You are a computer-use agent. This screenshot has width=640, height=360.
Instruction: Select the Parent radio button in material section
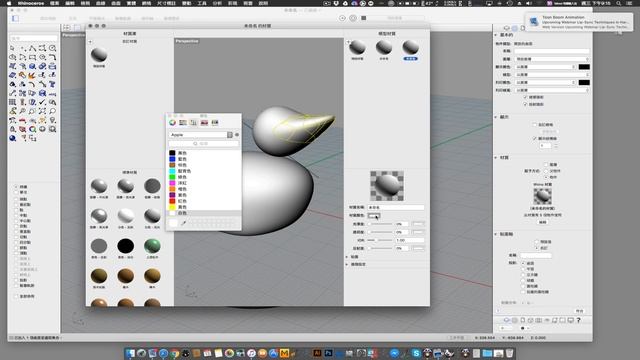(x=546, y=171)
